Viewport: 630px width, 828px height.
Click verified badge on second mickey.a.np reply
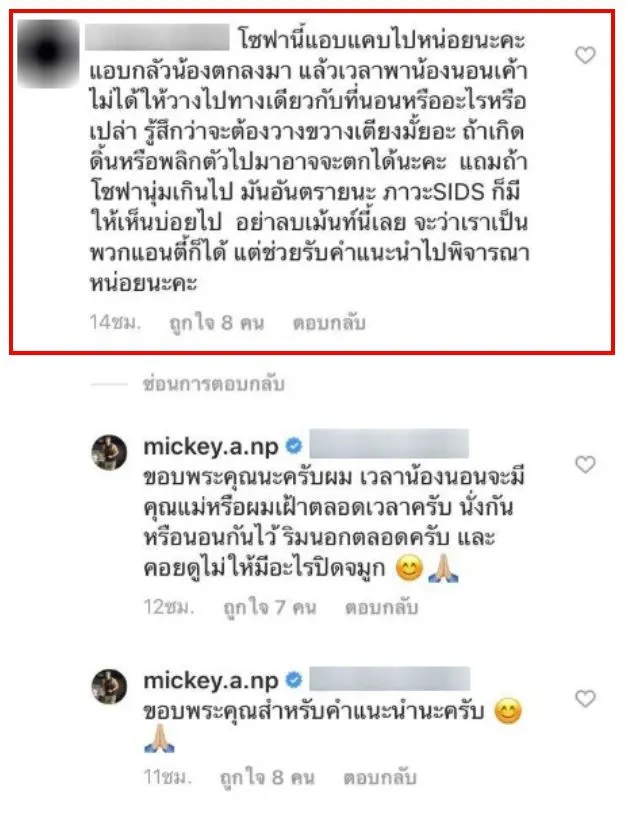pyautogui.click(x=294, y=680)
